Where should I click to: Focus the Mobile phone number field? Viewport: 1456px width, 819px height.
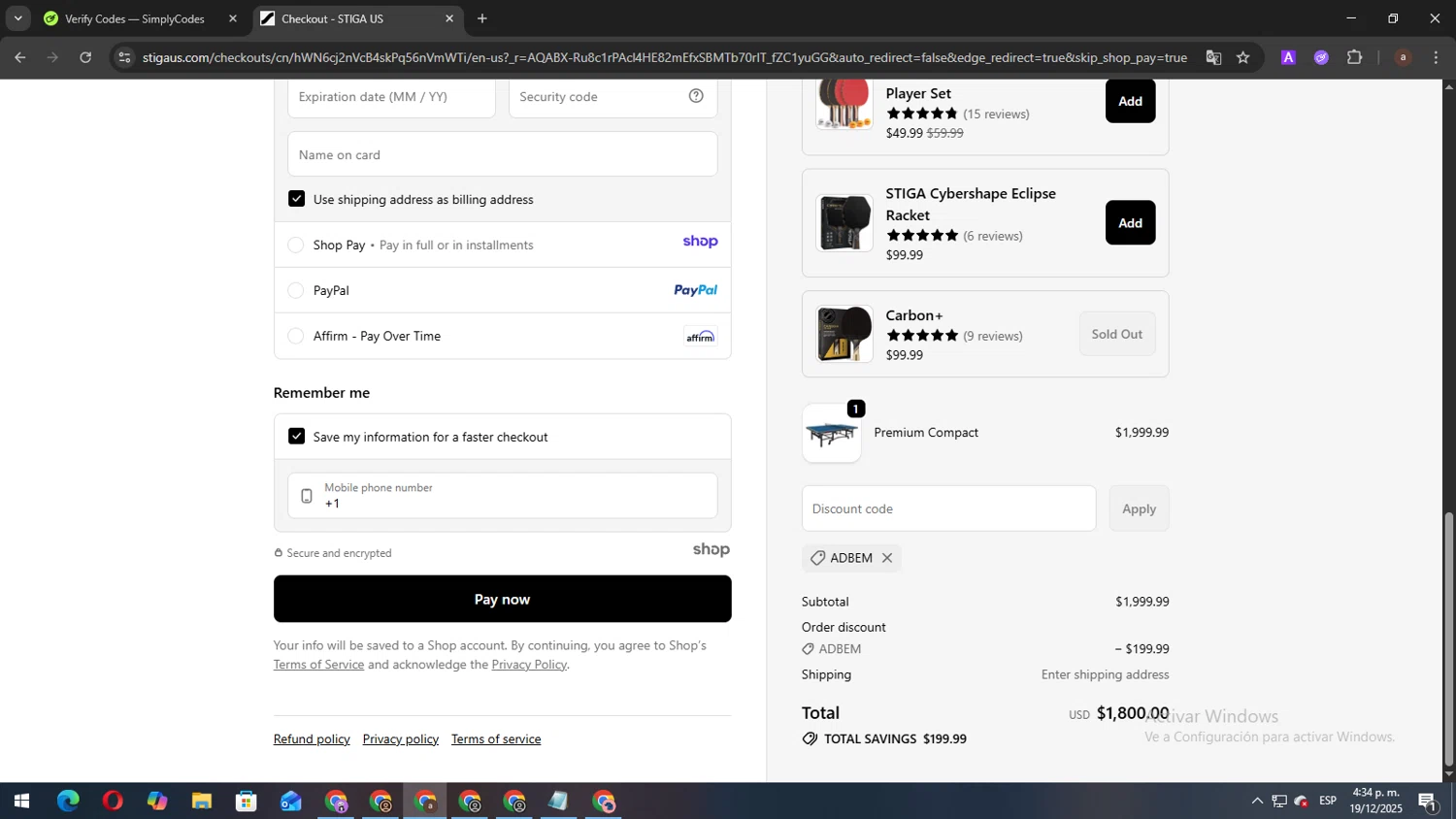click(x=503, y=496)
